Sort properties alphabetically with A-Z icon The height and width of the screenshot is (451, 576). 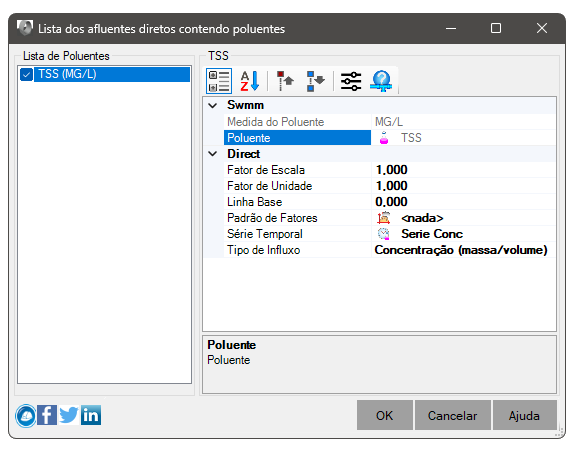250,81
